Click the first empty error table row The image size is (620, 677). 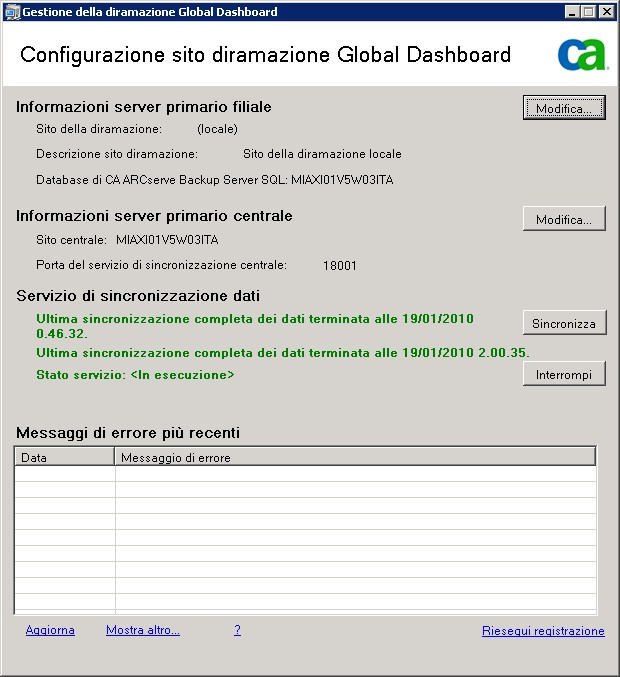(305, 474)
